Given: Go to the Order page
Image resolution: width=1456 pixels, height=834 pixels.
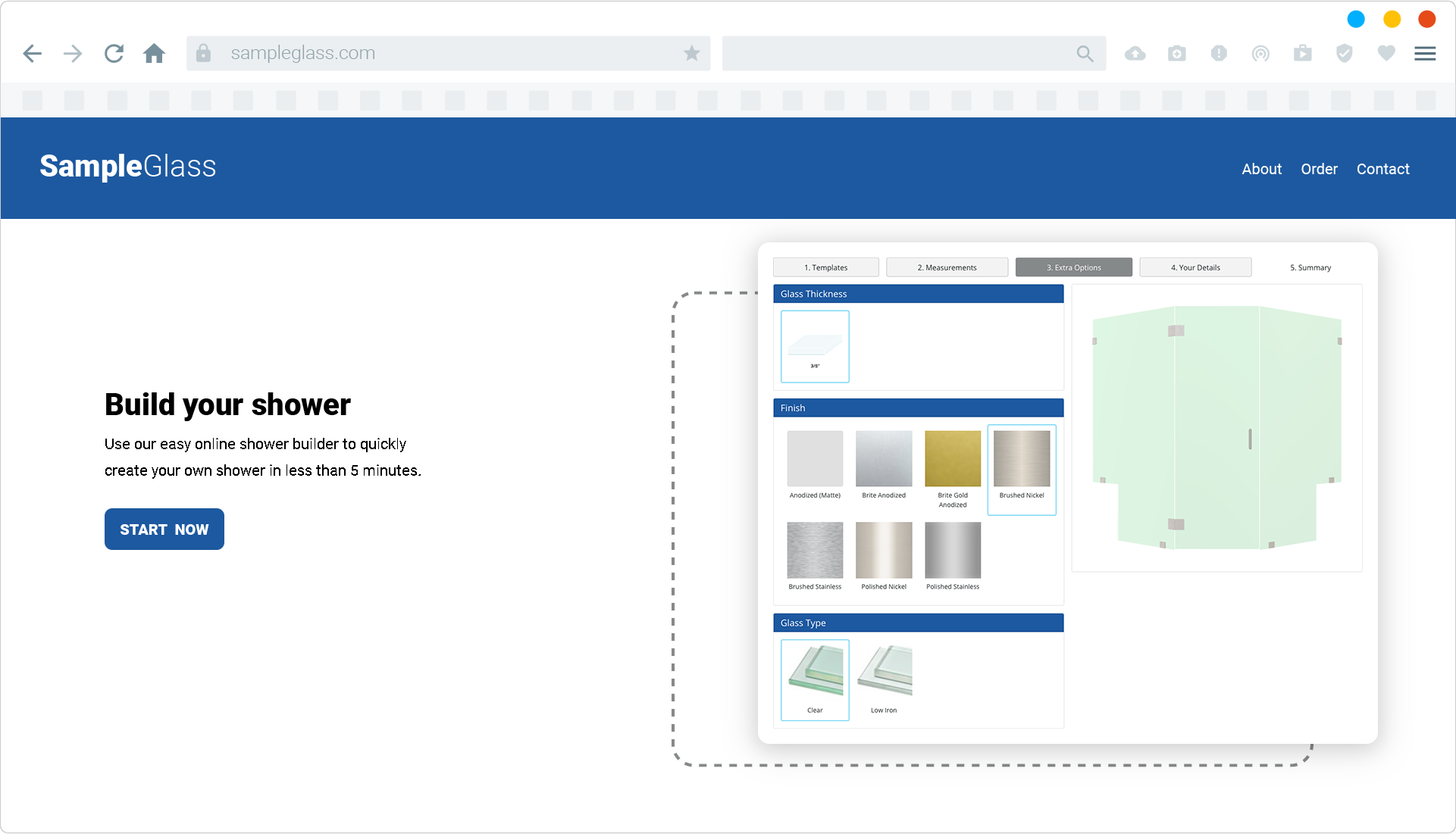Looking at the screenshot, I should pyautogui.click(x=1319, y=169).
